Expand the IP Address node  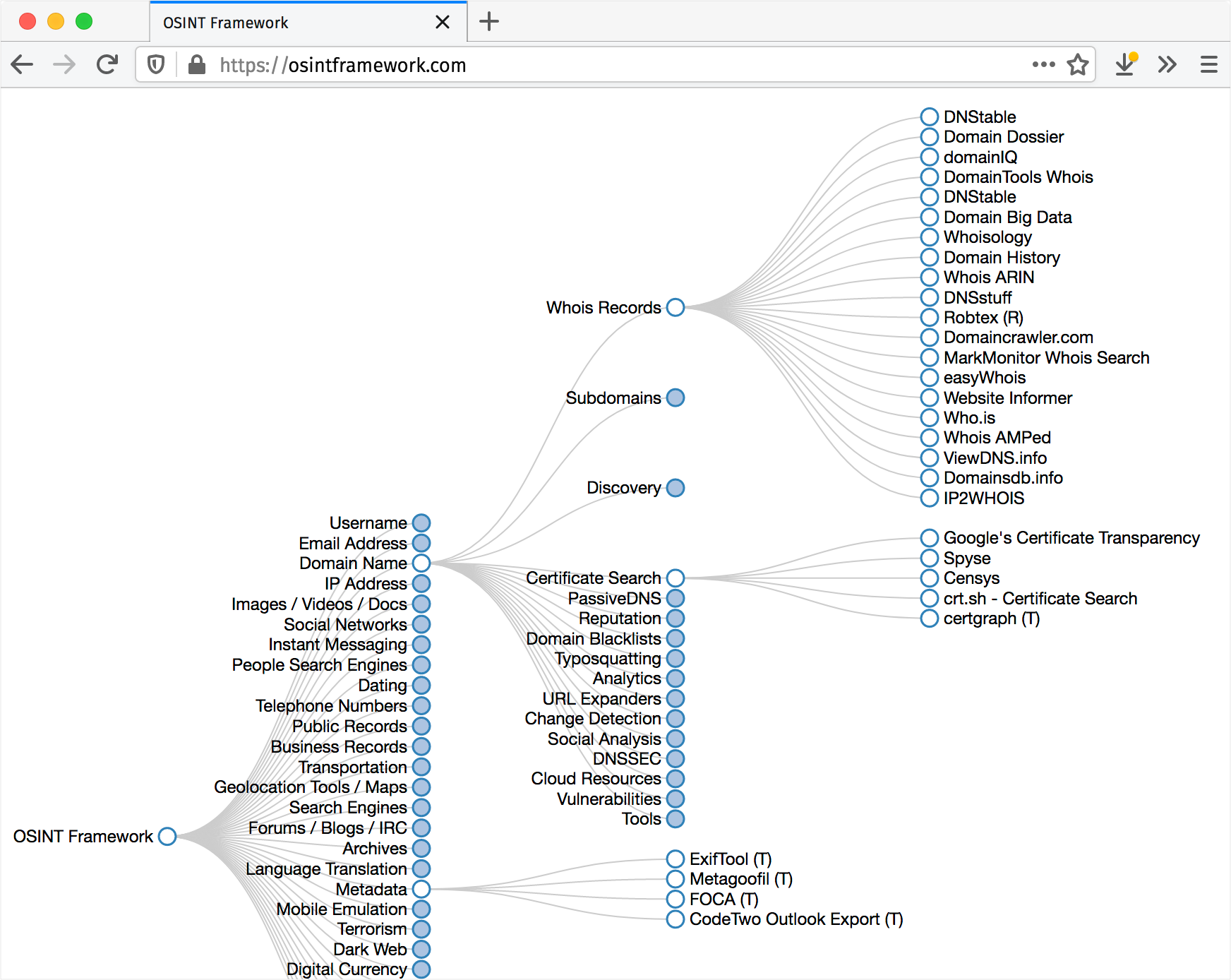tap(421, 584)
